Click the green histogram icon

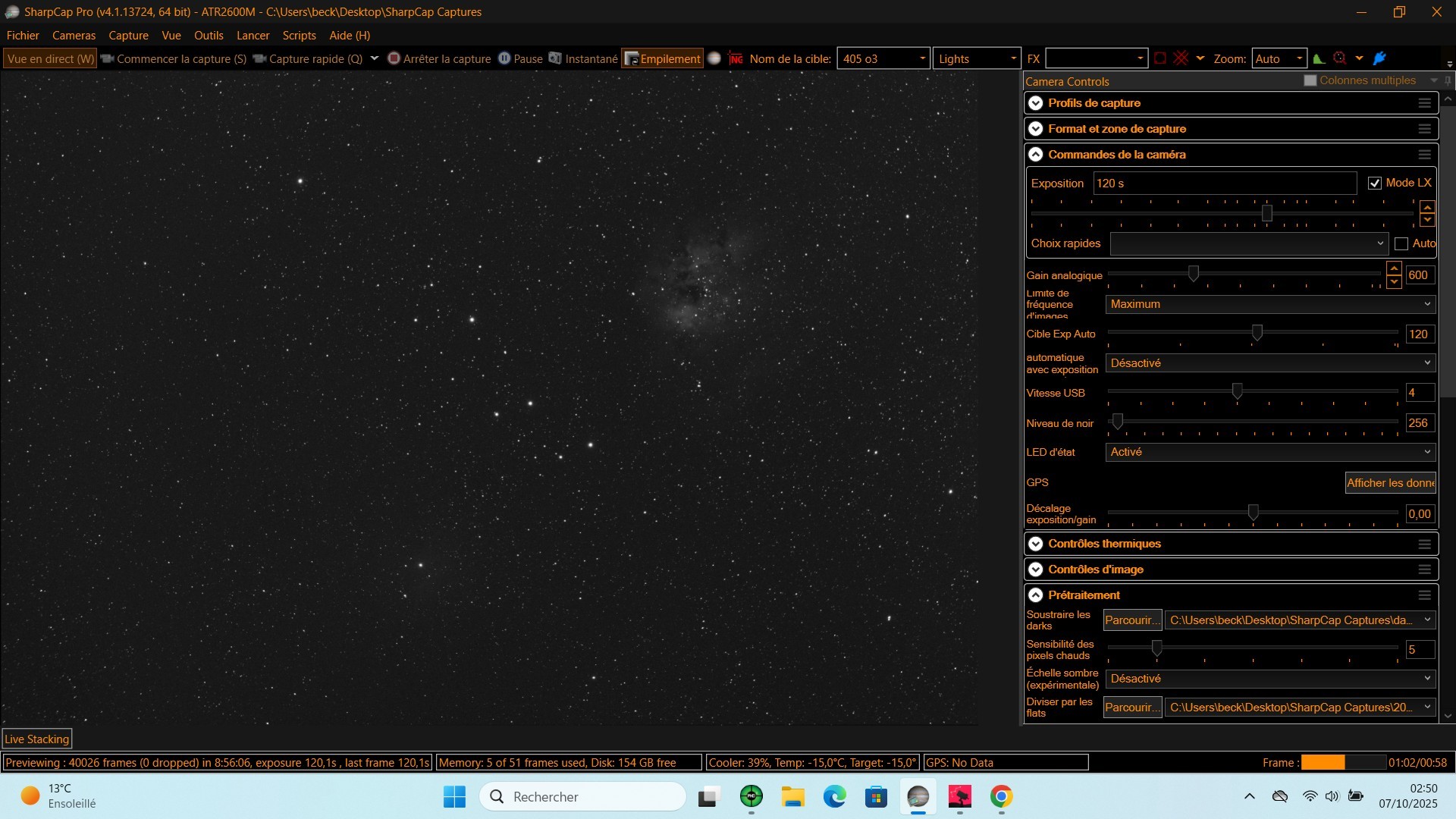[1319, 58]
